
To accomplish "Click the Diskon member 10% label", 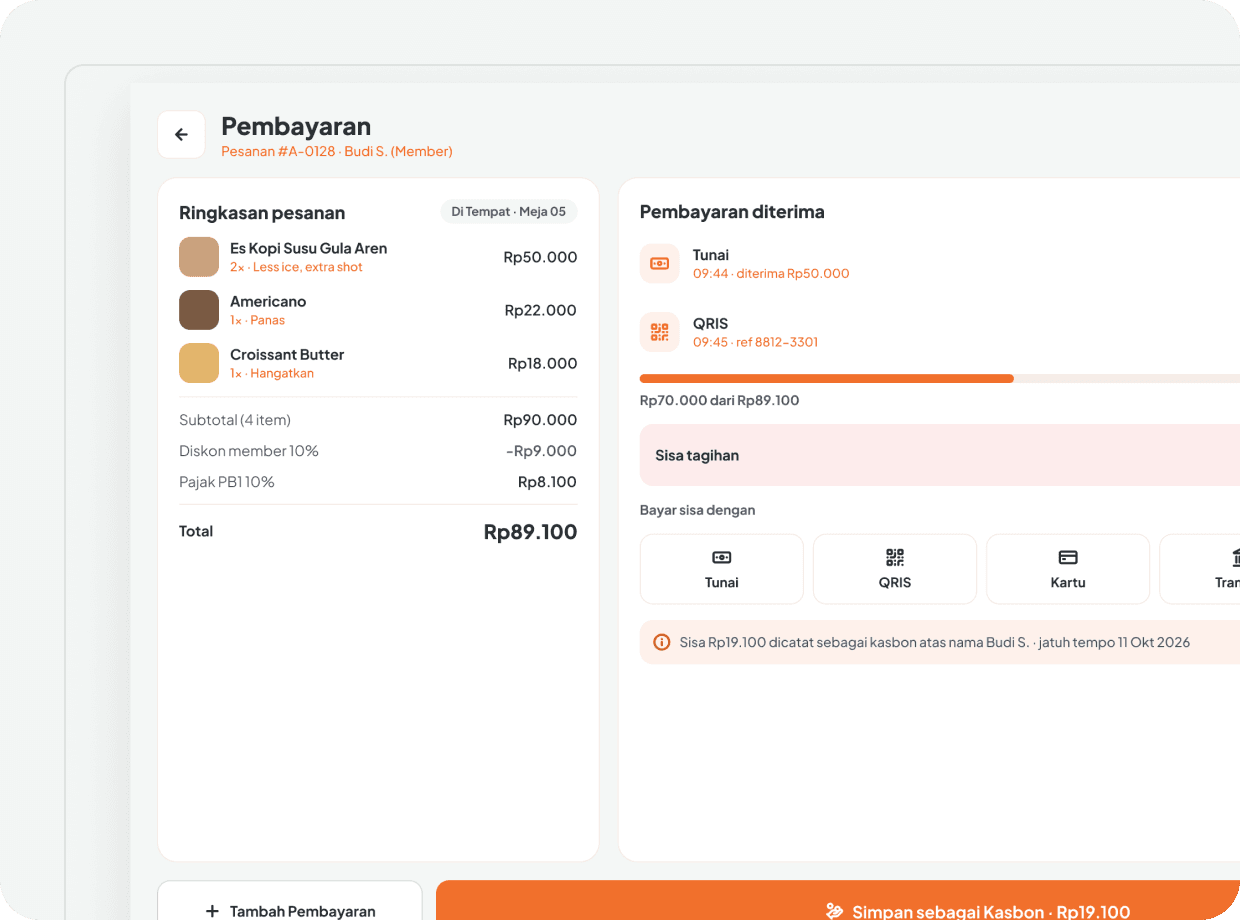I will pyautogui.click(x=249, y=451).
